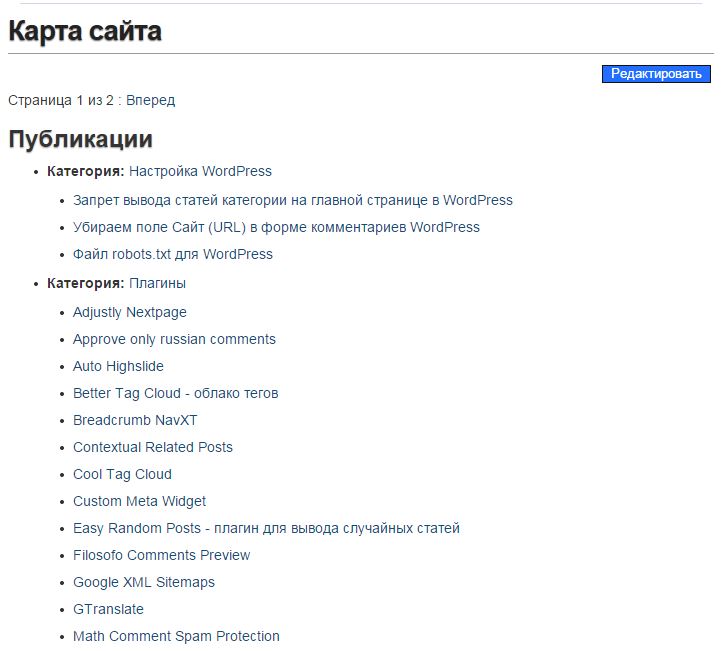Open Easy Random Posts plugin article

click(266, 528)
